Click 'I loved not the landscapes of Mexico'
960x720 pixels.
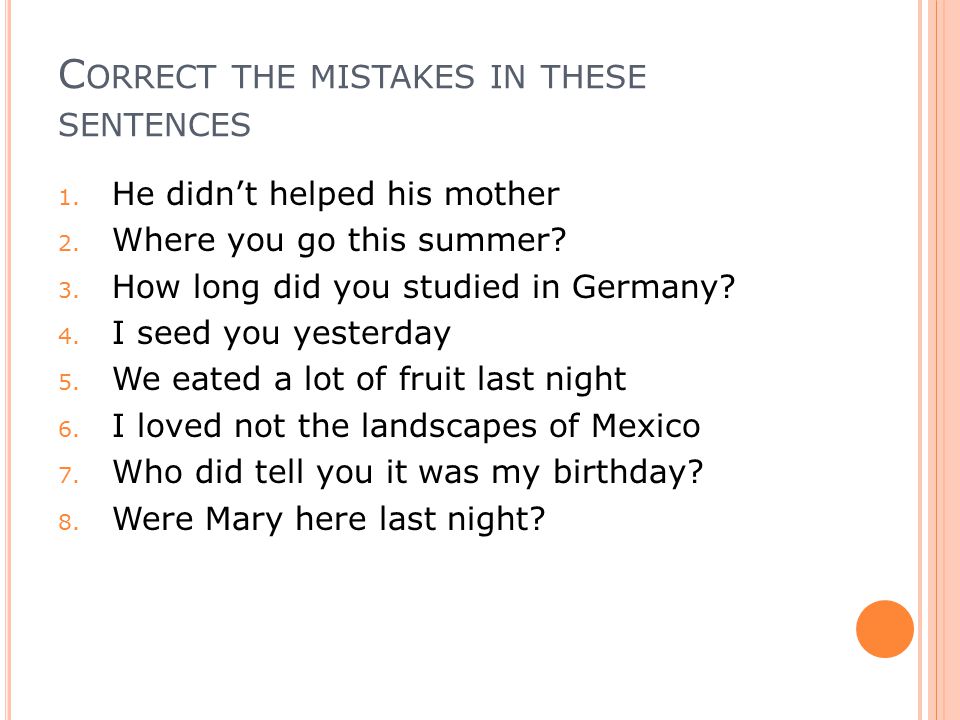pyautogui.click(x=406, y=426)
